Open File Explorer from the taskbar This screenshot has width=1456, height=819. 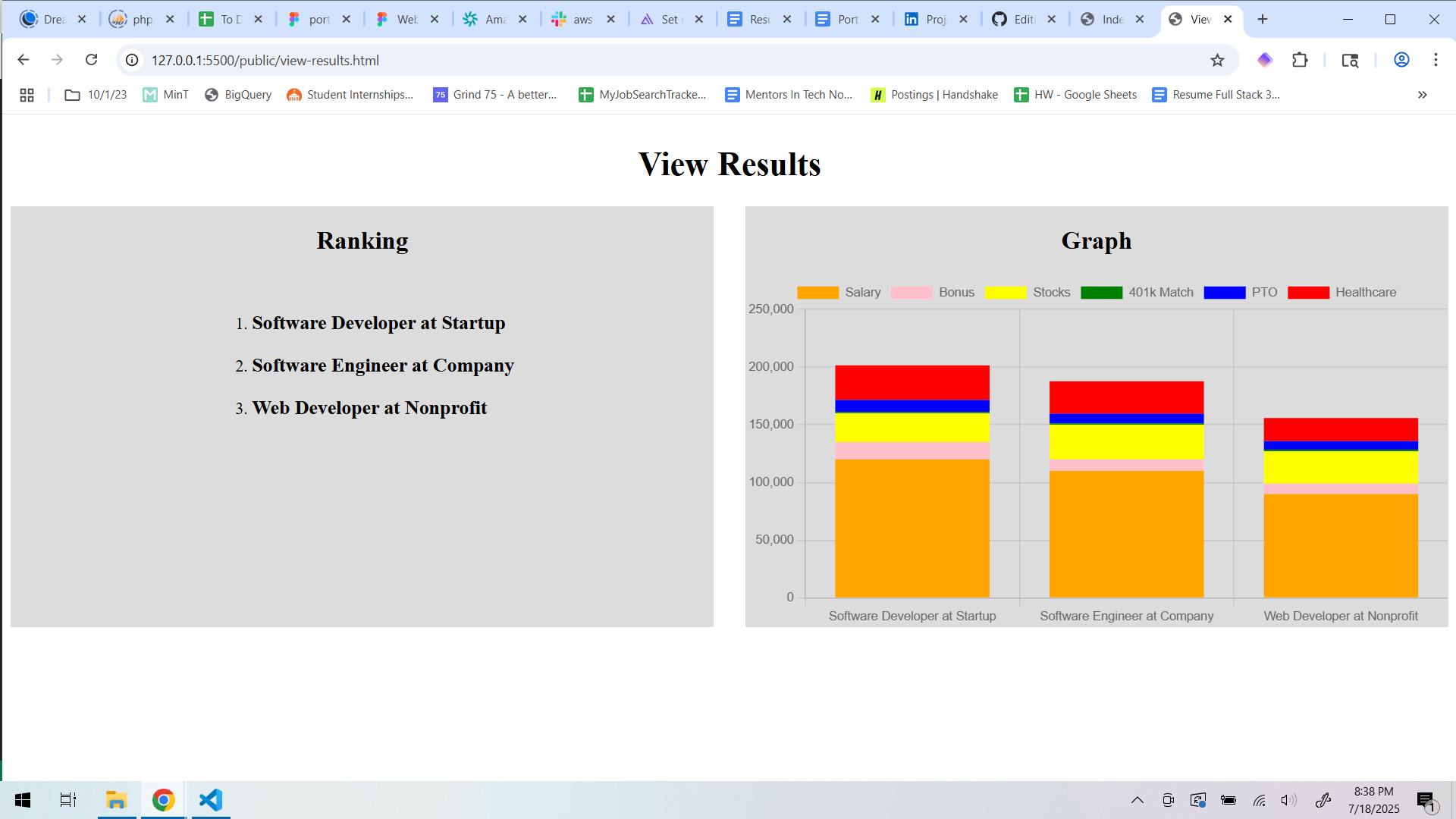116,800
